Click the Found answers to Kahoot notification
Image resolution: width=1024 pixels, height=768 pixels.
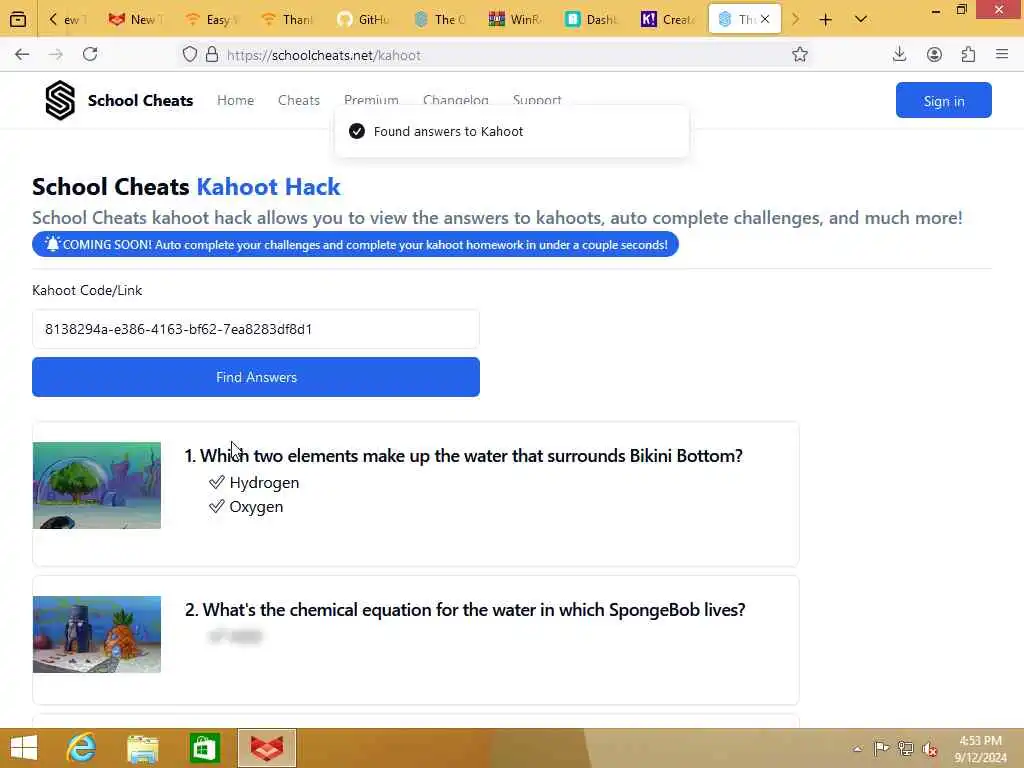(x=512, y=131)
